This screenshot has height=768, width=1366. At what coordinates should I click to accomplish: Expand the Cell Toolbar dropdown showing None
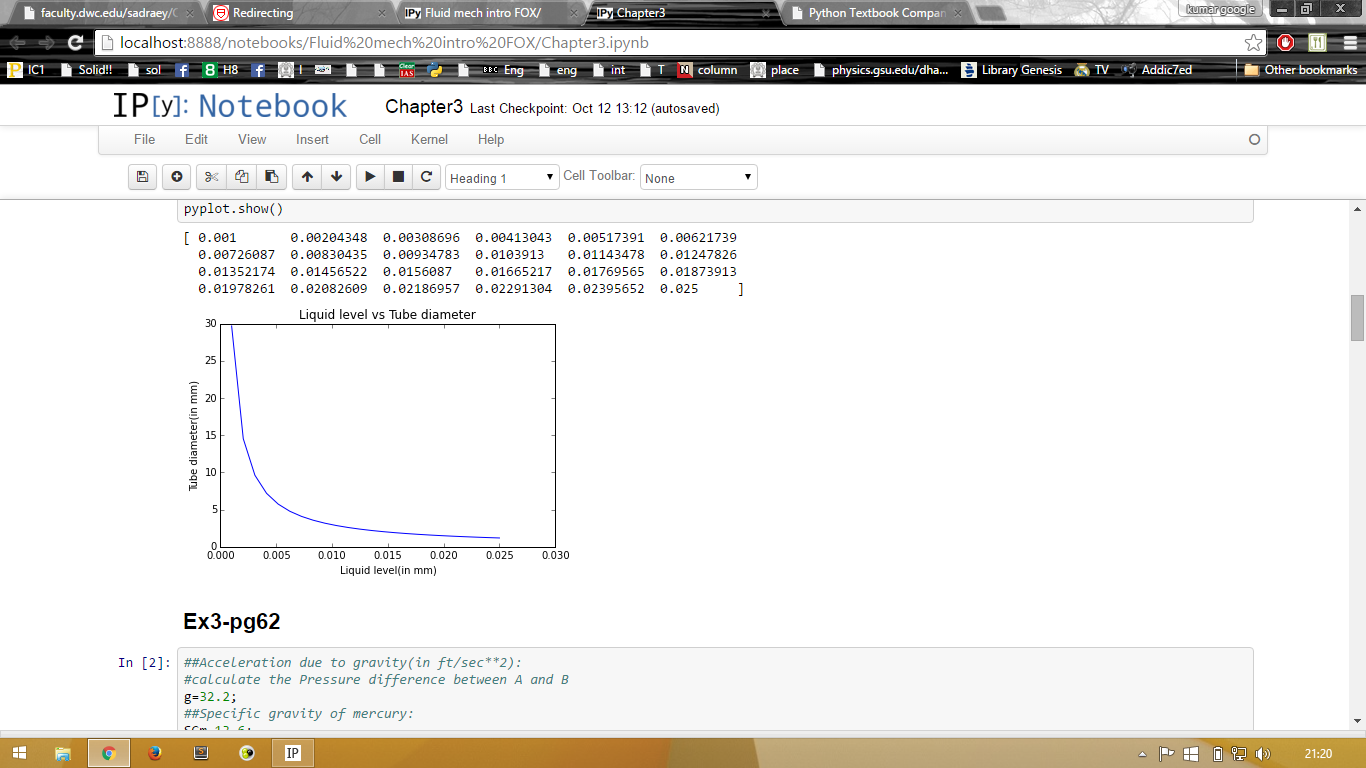click(x=698, y=178)
